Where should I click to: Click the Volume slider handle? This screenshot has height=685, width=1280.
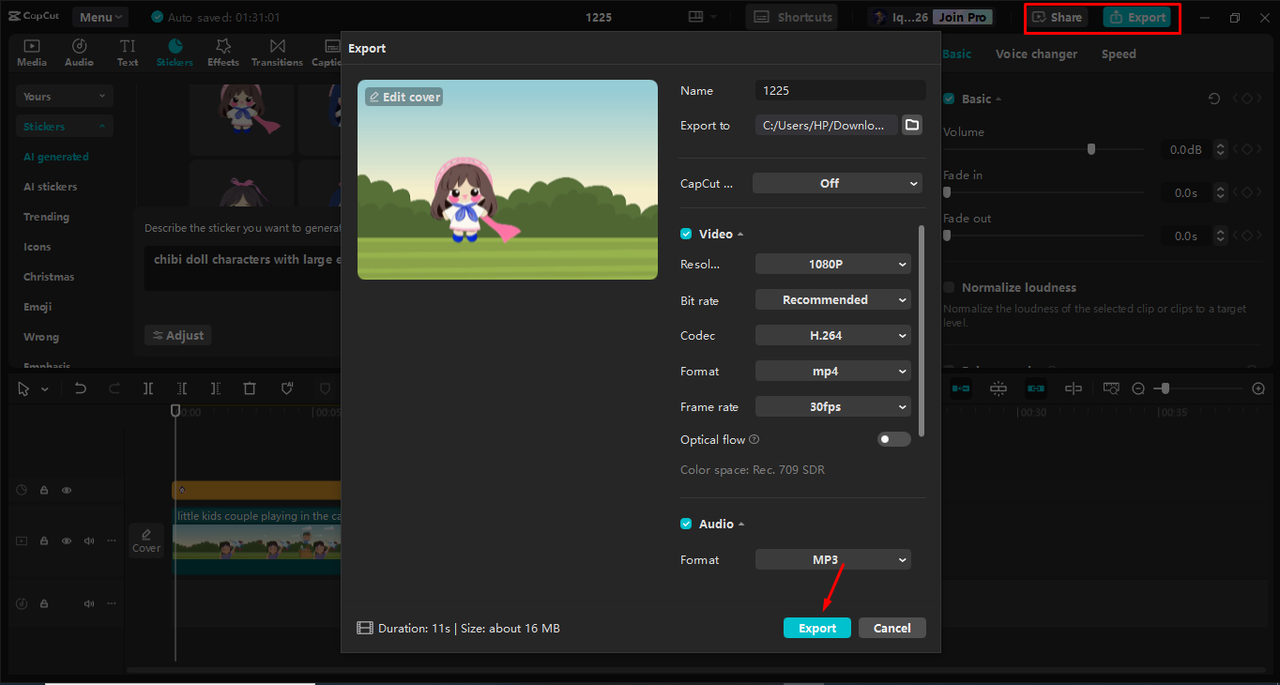coord(1091,149)
